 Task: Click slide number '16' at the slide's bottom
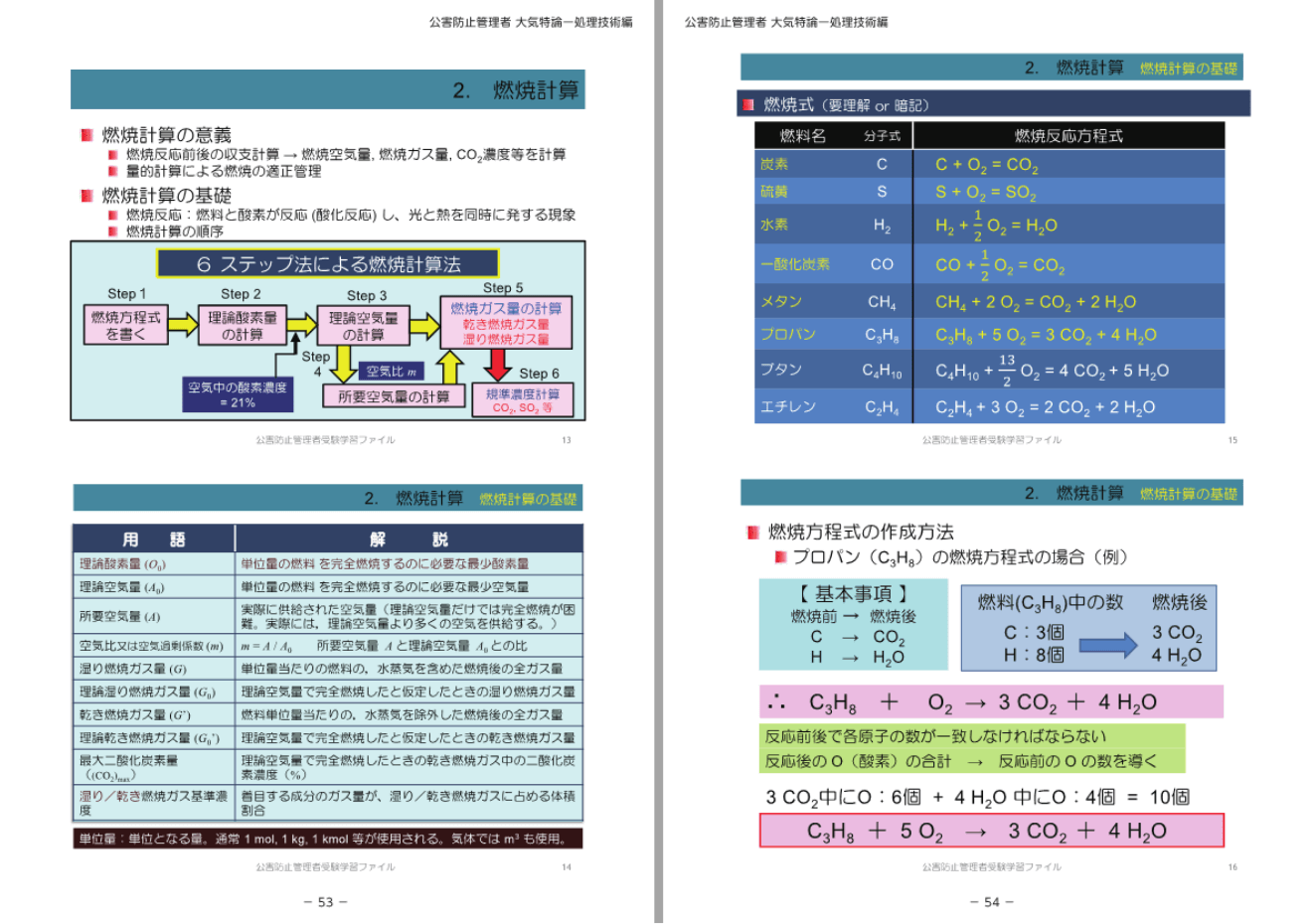[x=1232, y=867]
